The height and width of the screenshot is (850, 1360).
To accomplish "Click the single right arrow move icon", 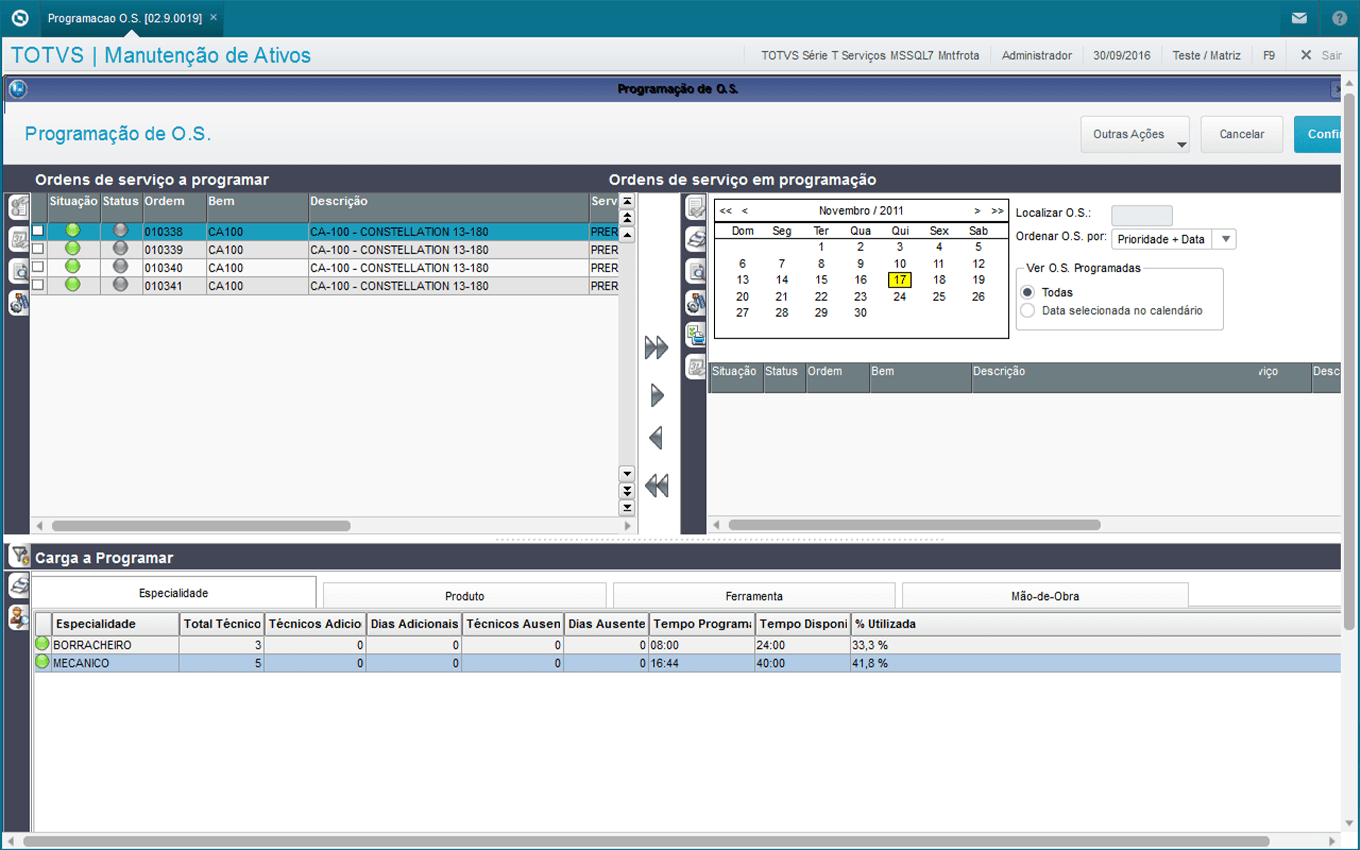I will (x=657, y=395).
